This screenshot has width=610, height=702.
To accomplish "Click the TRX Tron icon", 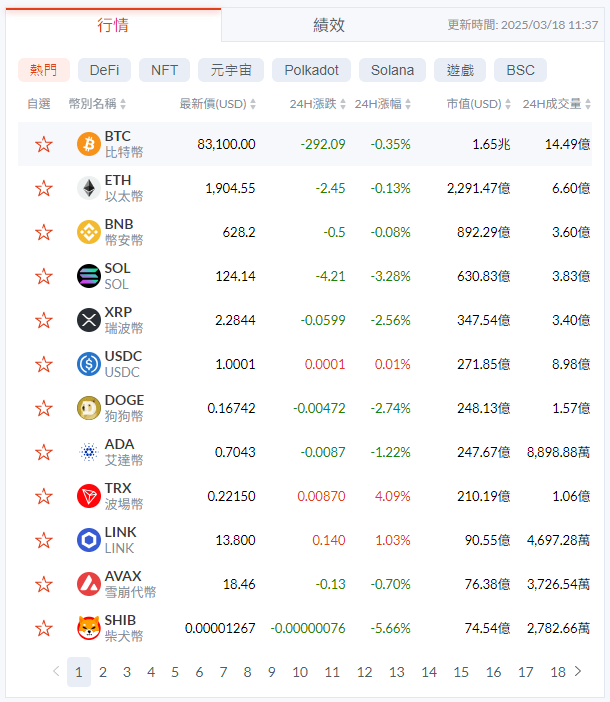I will pos(89,496).
